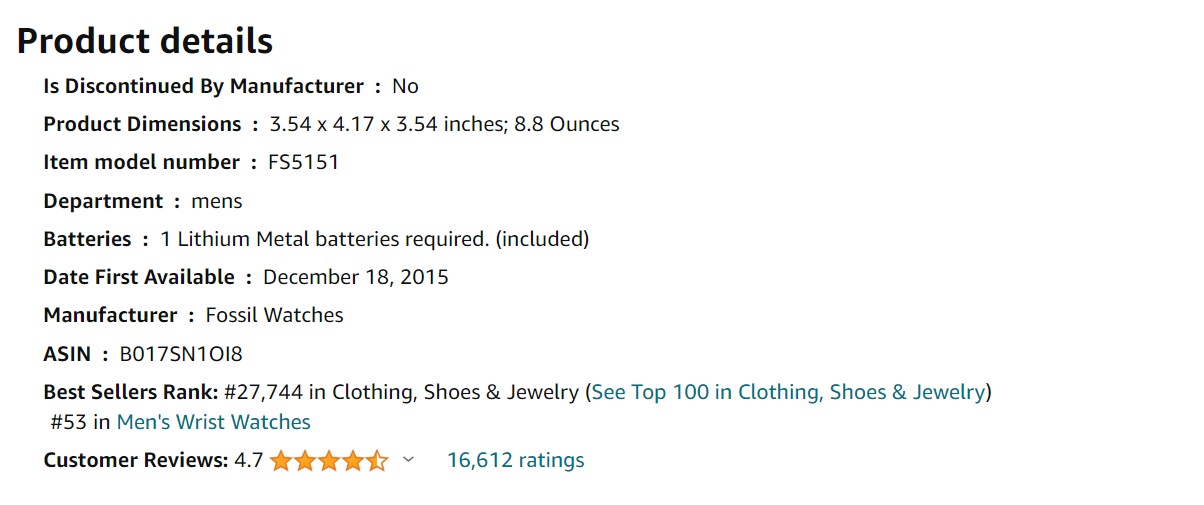1204x505 pixels.
Task: Click the Customer Reviews label
Action: pyautogui.click(x=136, y=460)
